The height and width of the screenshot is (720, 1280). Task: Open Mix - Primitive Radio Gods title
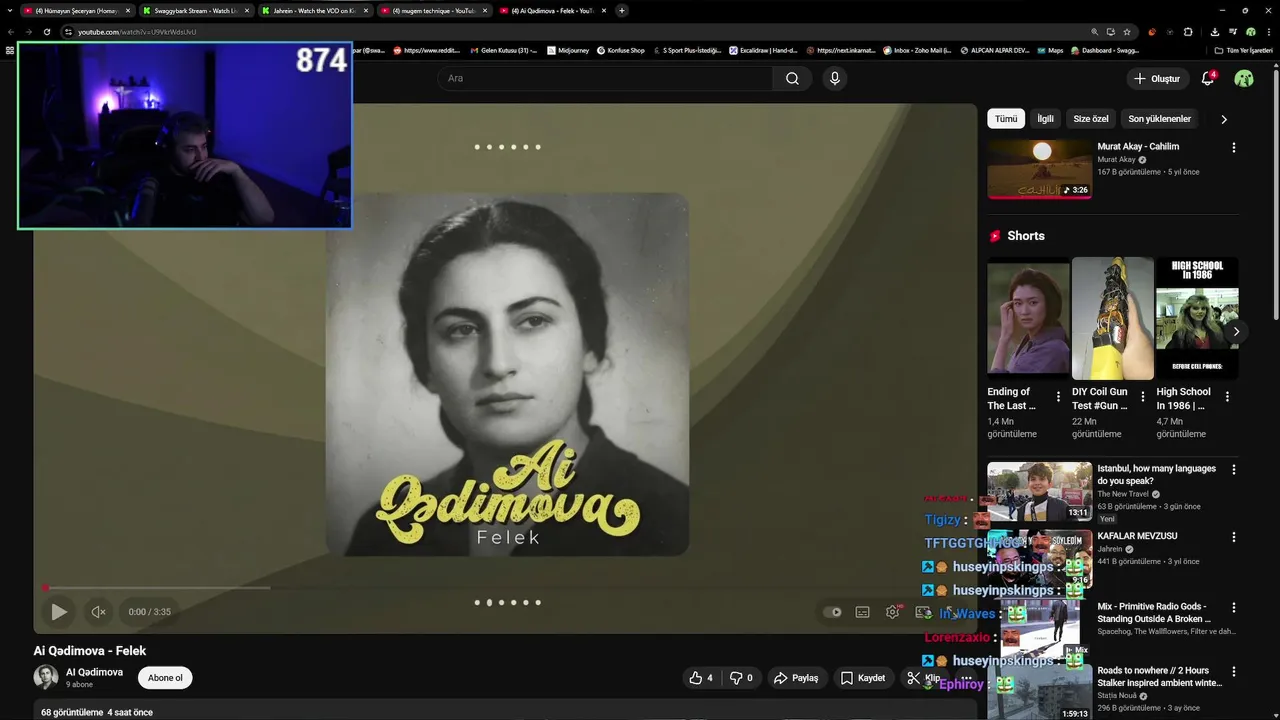coord(1153,612)
